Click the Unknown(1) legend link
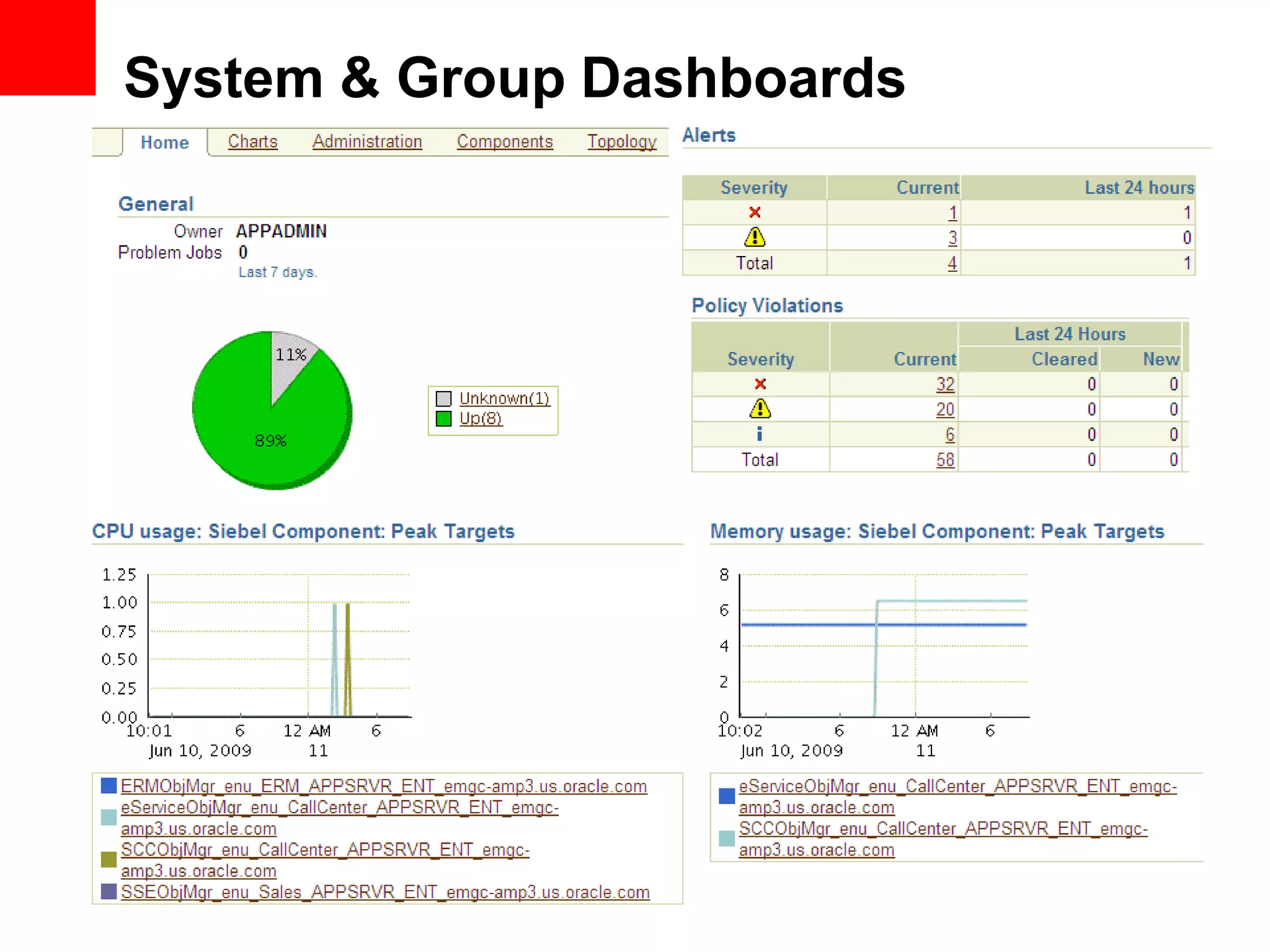The height and width of the screenshot is (952, 1270). tap(504, 398)
